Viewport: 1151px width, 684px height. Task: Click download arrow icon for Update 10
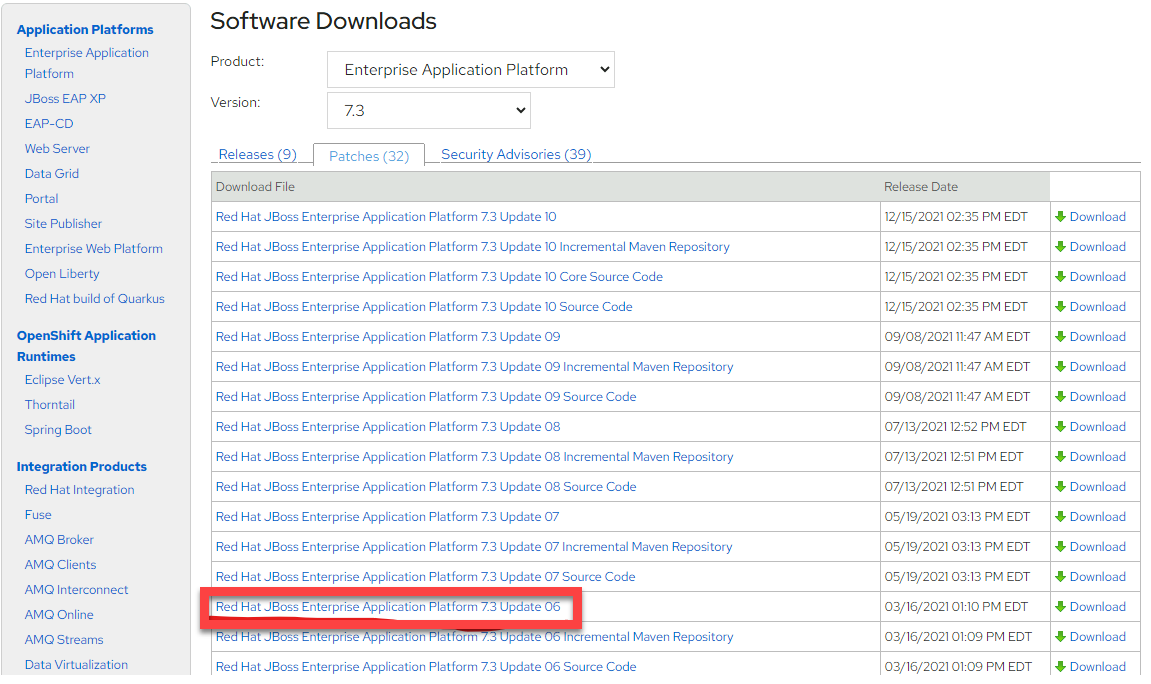pos(1060,217)
